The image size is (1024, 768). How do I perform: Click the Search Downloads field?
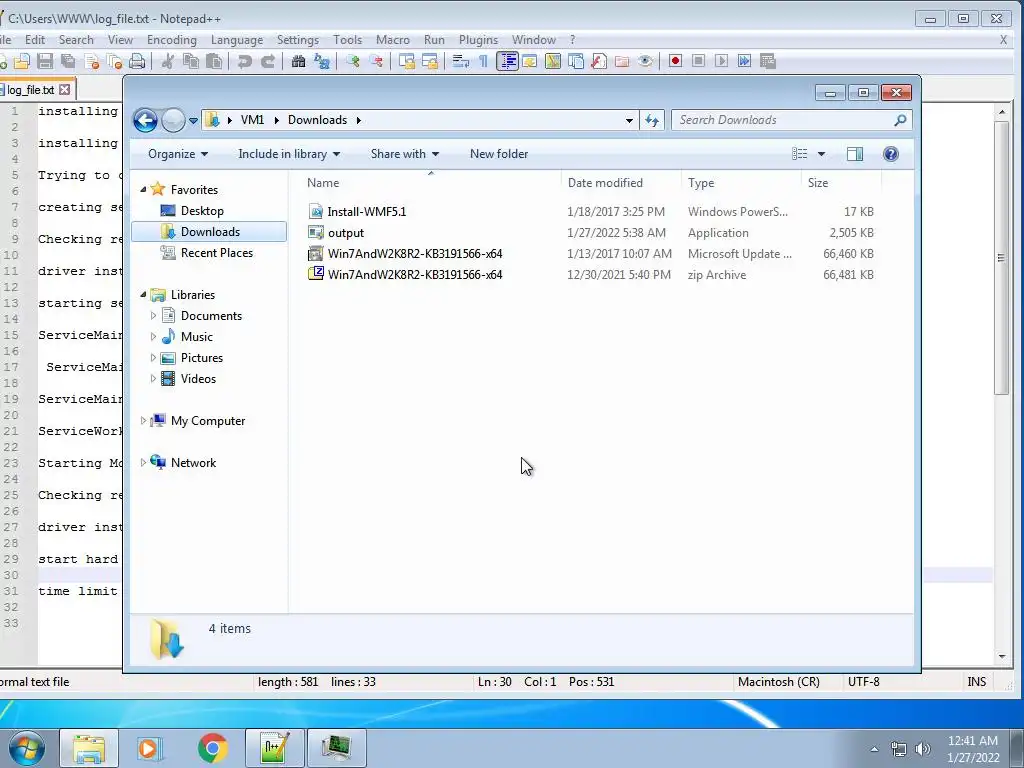click(x=784, y=120)
